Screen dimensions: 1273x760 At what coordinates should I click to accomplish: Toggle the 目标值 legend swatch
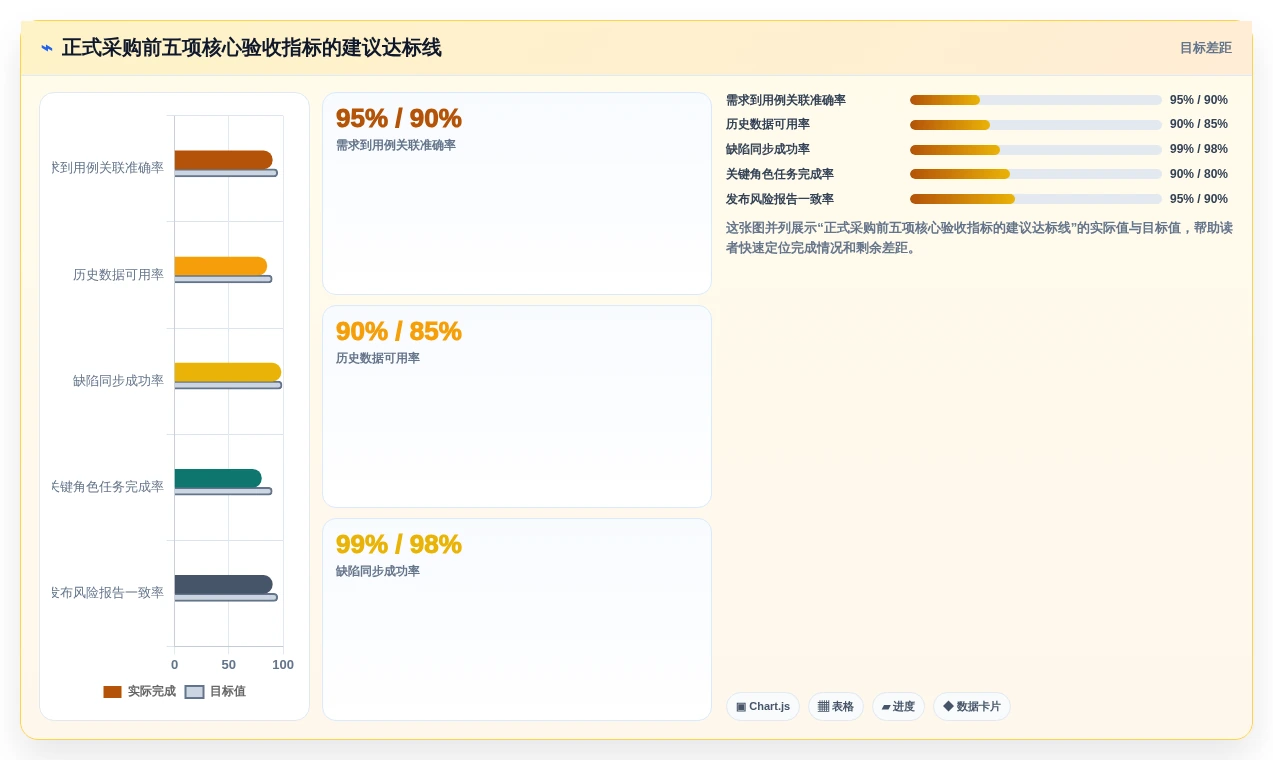point(194,692)
